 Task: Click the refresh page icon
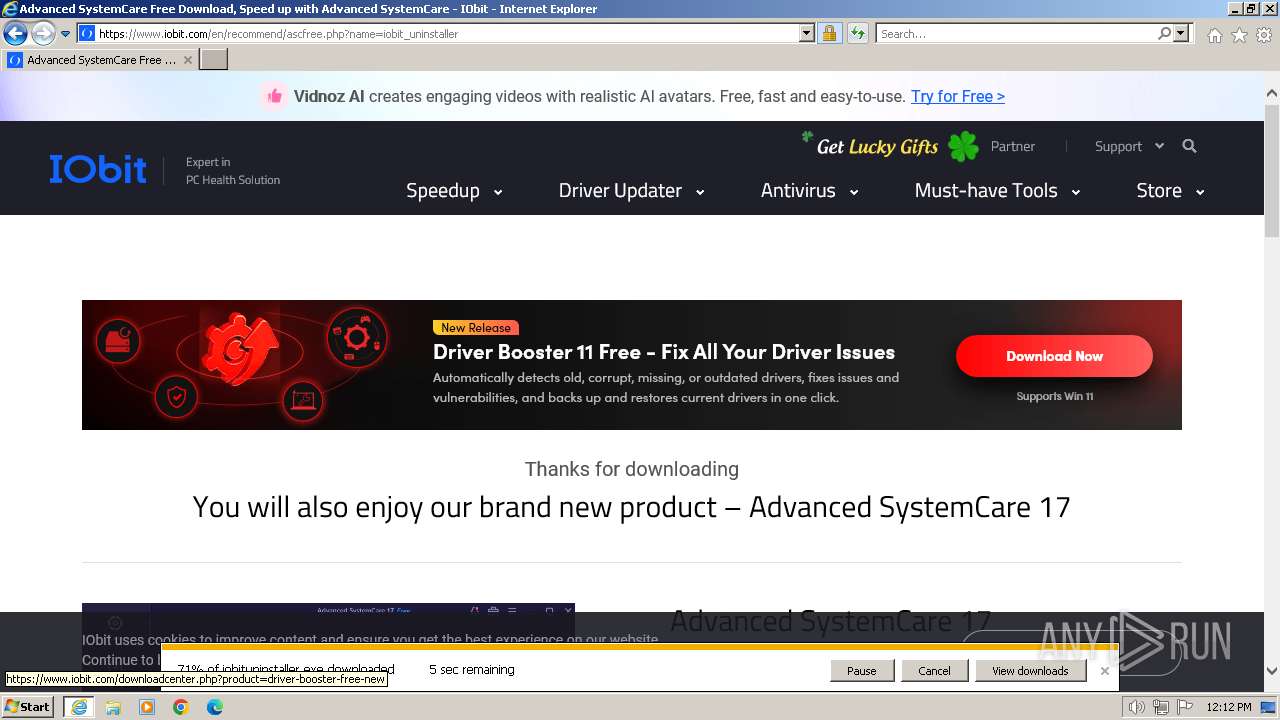pos(857,33)
